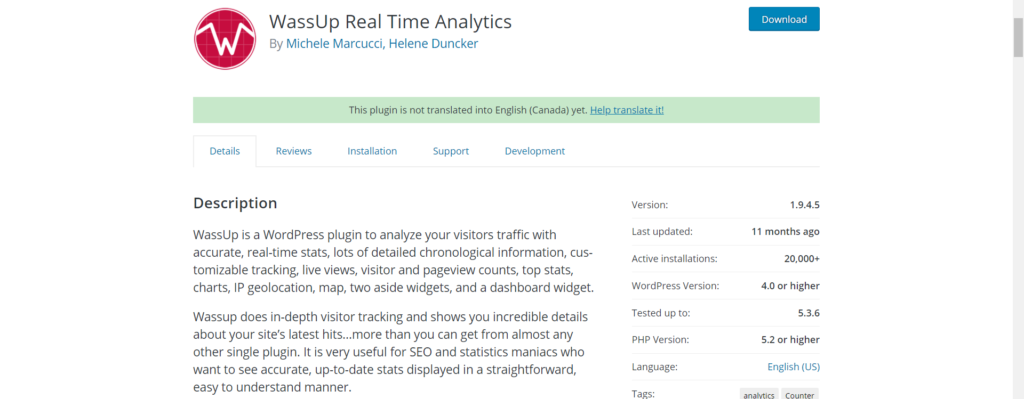View the Development tab
Image resolution: width=1024 pixels, height=399 pixels.
click(534, 151)
